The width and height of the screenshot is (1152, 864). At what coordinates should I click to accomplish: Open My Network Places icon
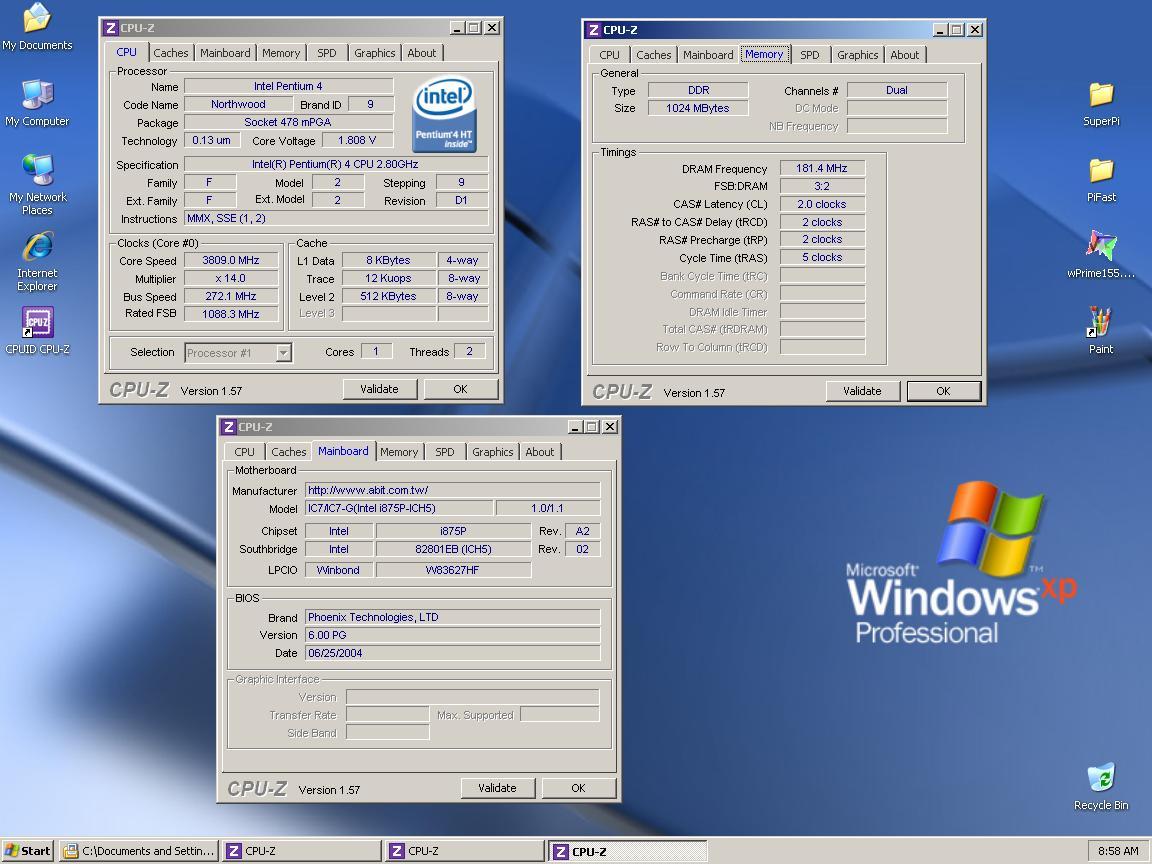(37, 184)
